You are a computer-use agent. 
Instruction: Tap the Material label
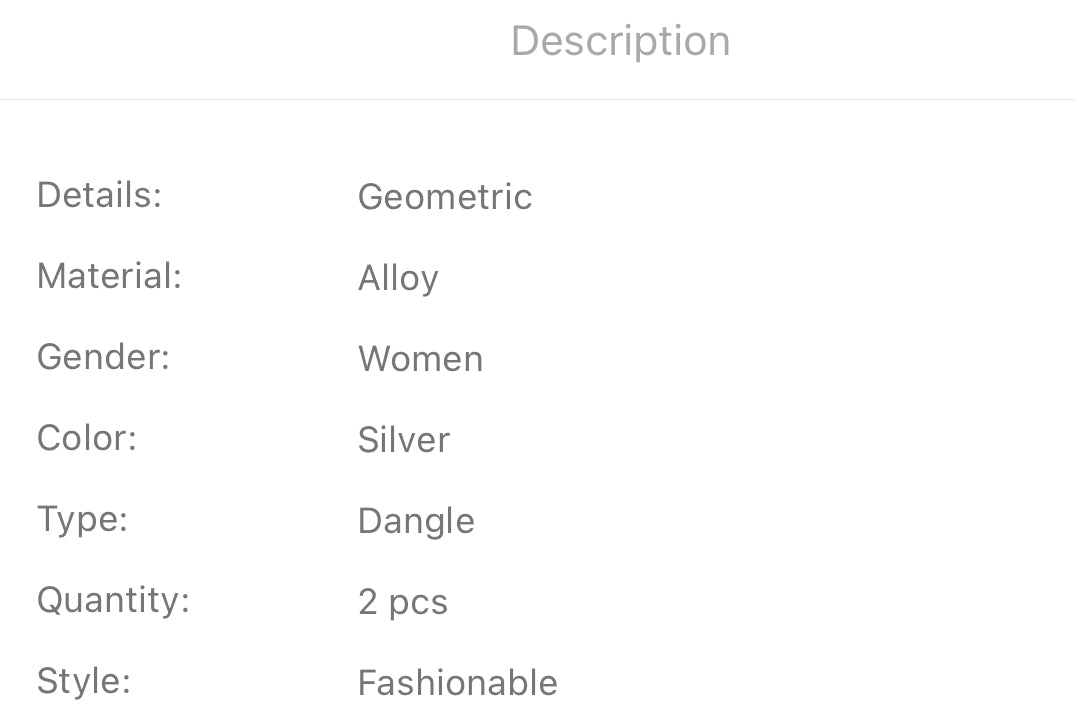(109, 276)
